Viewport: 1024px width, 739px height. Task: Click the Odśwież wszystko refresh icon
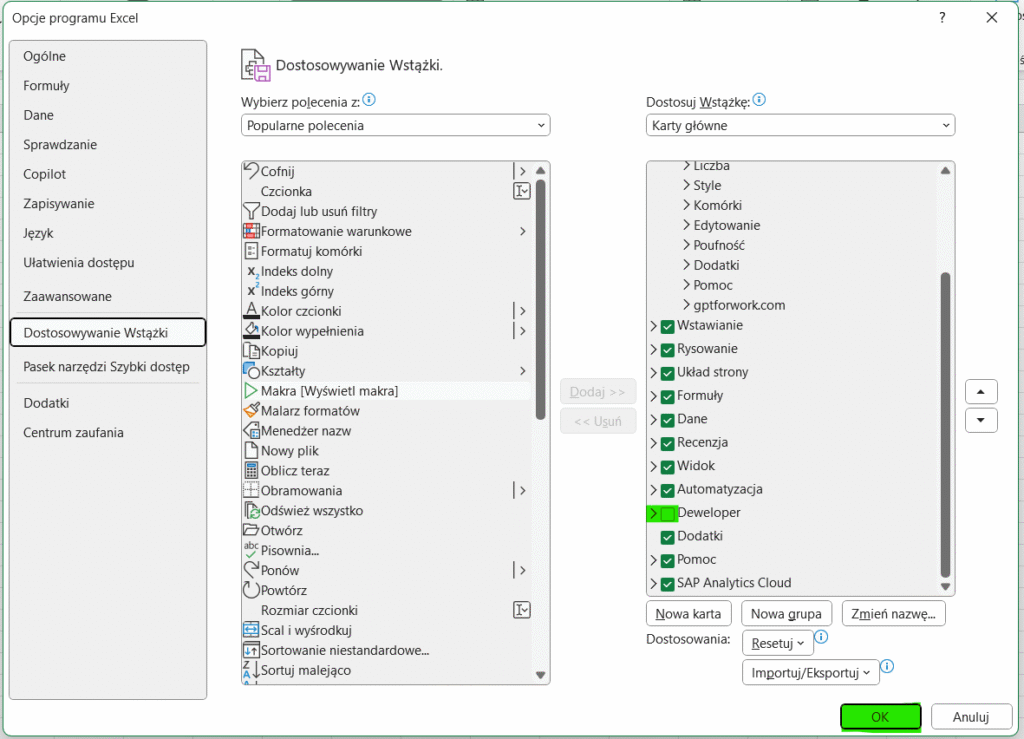252,511
